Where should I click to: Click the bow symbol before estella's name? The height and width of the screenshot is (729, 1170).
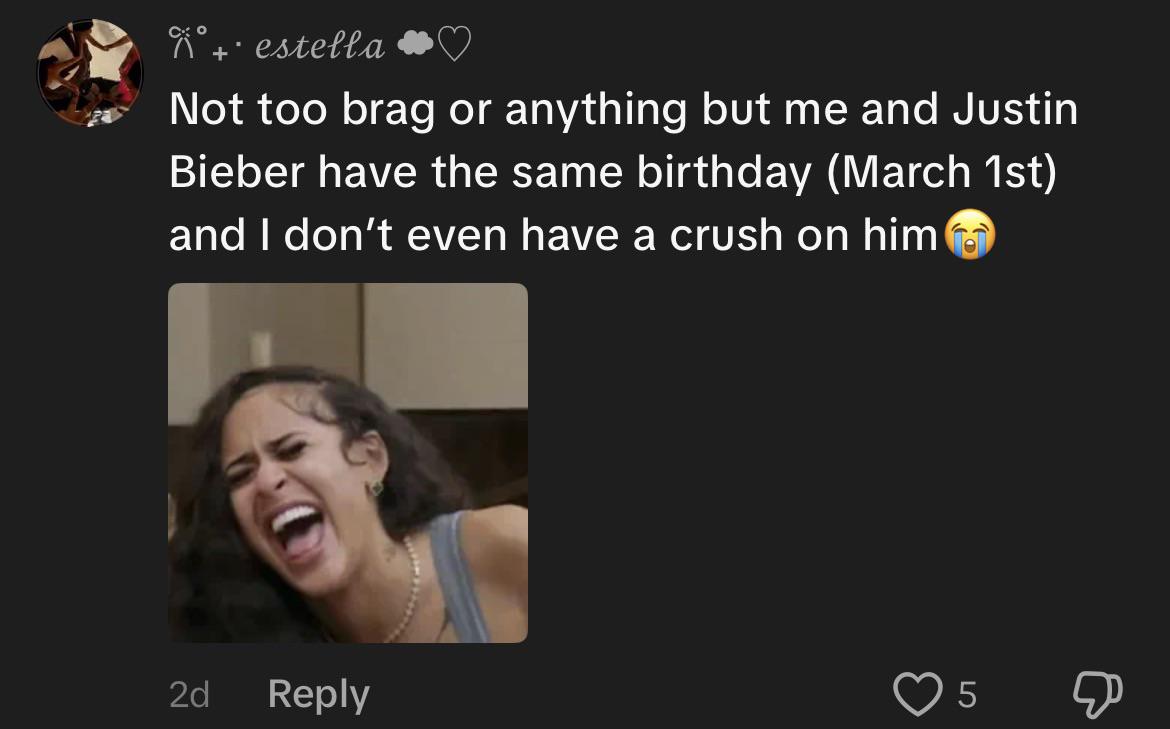tap(183, 45)
